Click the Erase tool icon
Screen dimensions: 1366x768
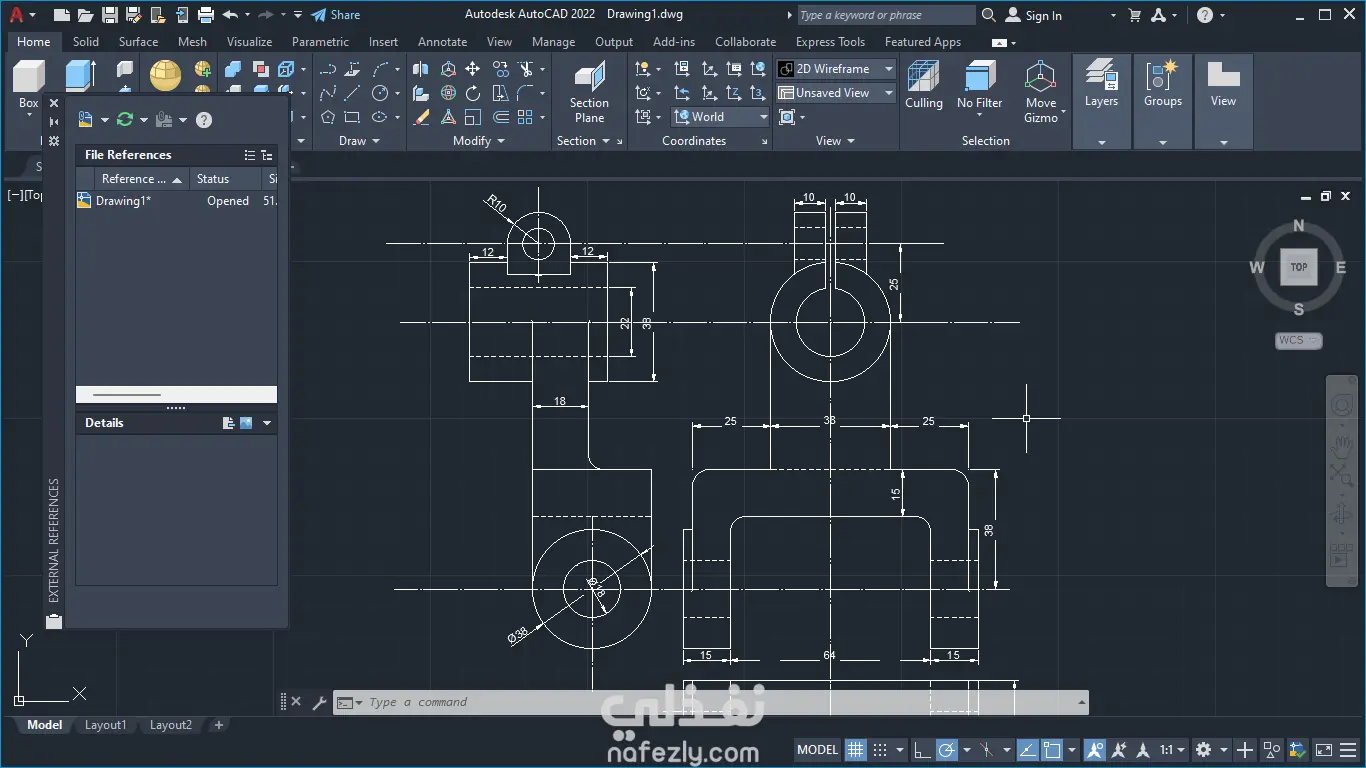[422, 117]
